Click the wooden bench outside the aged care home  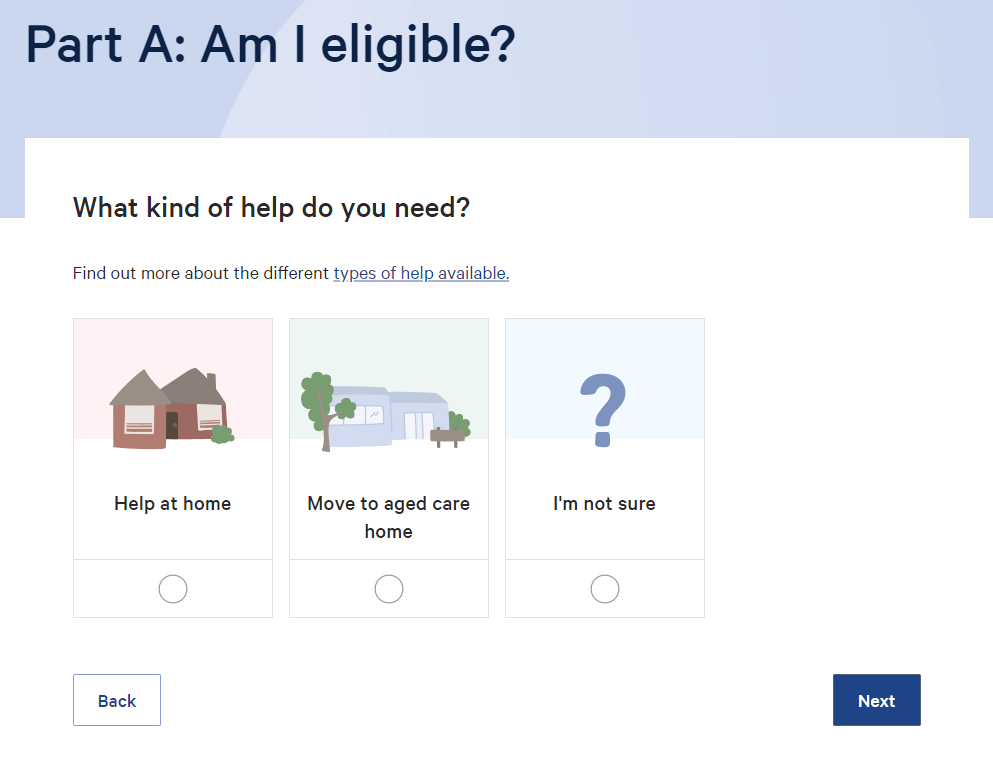click(x=447, y=436)
